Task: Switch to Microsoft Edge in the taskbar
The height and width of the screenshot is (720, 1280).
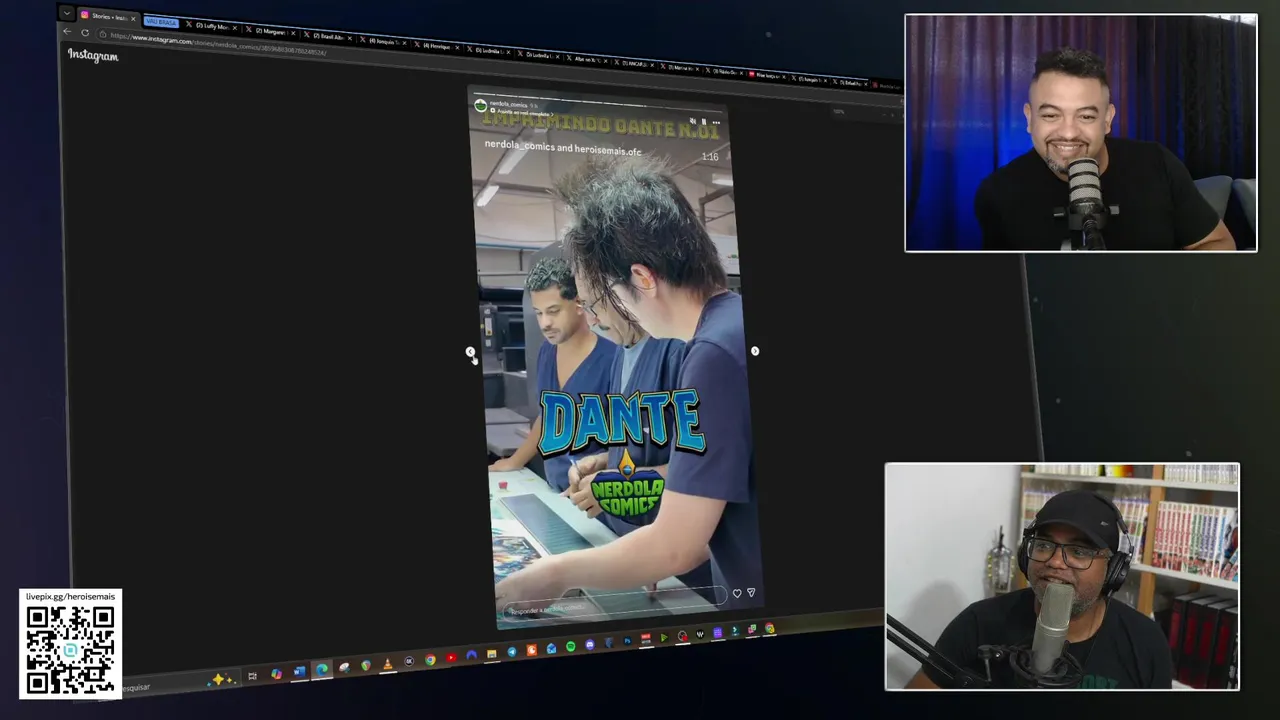Action: coord(322,669)
